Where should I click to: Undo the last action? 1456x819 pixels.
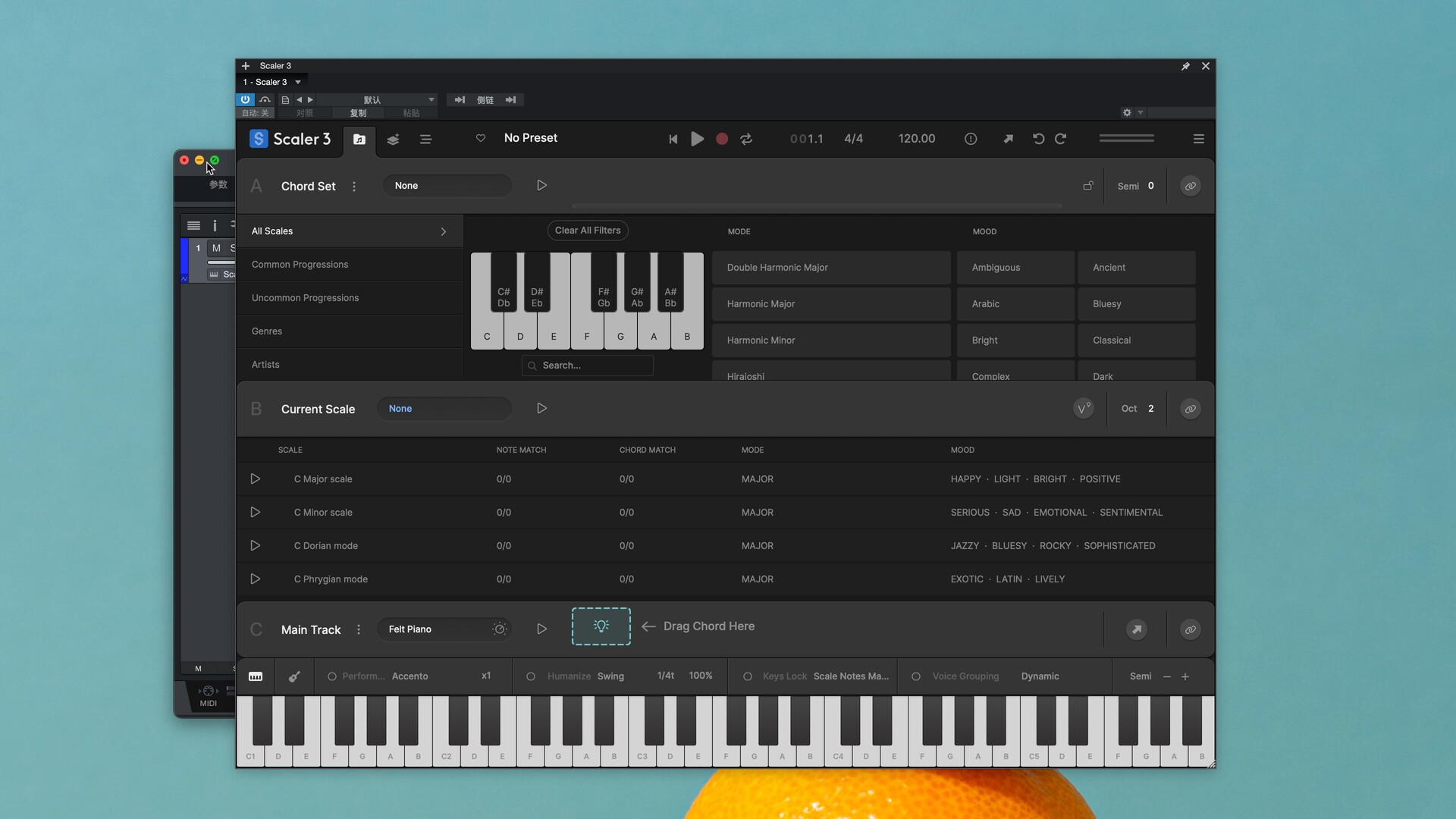pyautogui.click(x=1038, y=139)
